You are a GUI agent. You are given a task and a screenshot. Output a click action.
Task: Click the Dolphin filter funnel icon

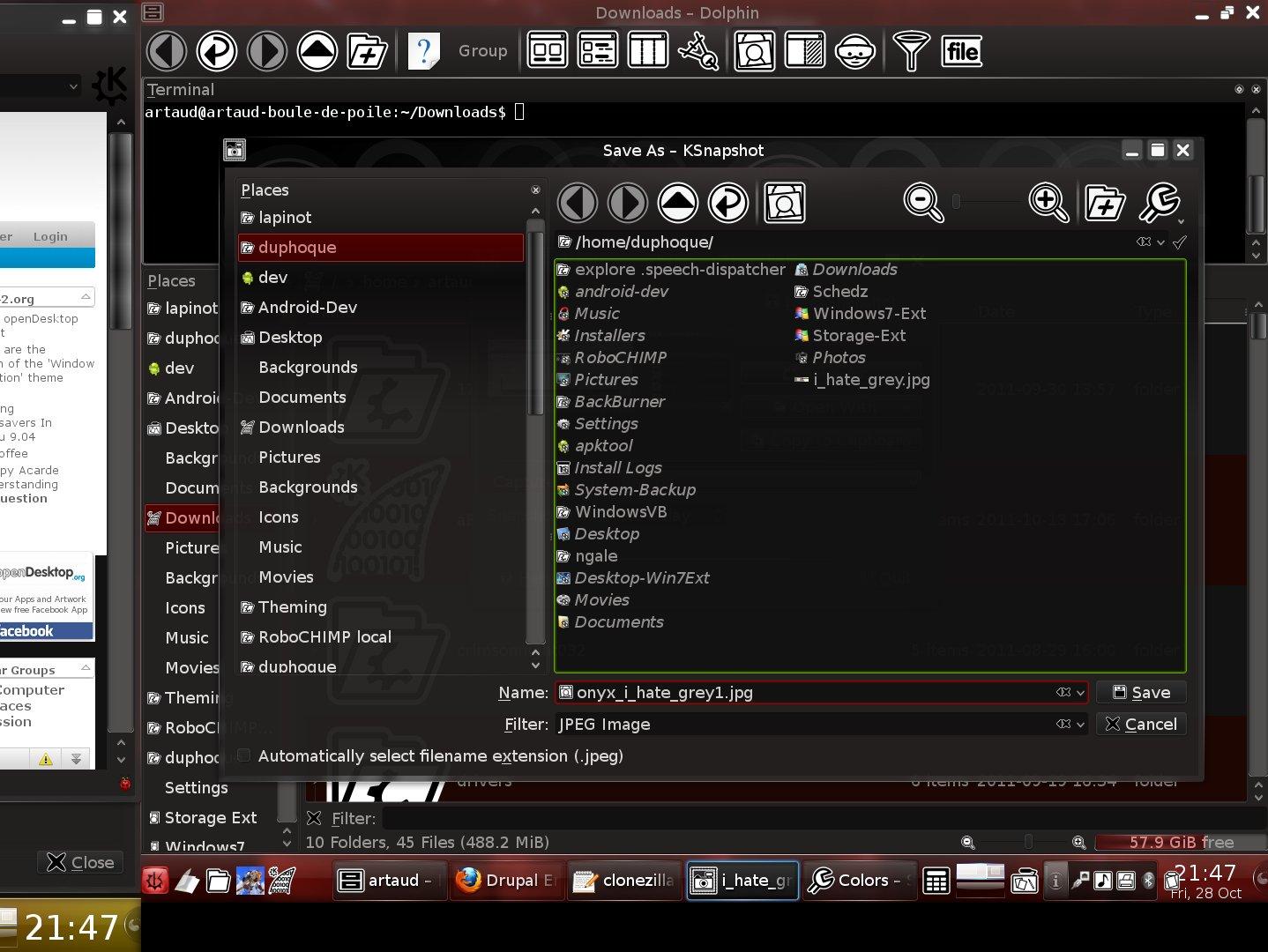click(911, 51)
